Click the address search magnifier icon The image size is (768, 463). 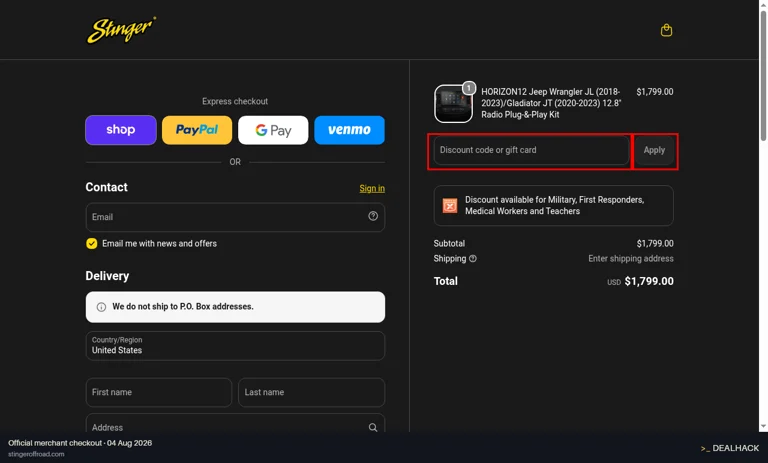pos(373,427)
